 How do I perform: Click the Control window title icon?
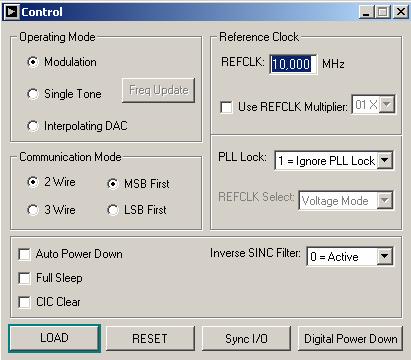[12, 12]
